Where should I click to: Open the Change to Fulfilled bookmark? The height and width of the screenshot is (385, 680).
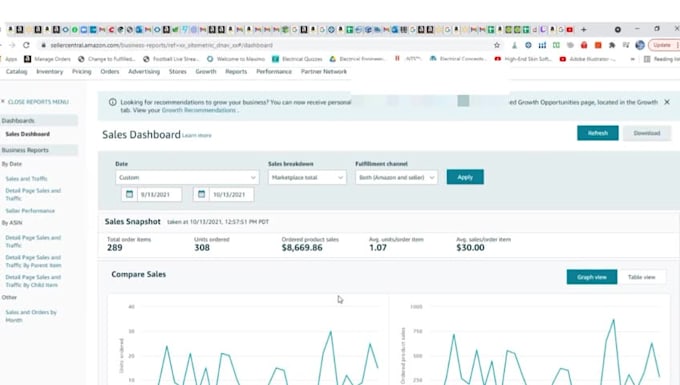(x=107, y=59)
